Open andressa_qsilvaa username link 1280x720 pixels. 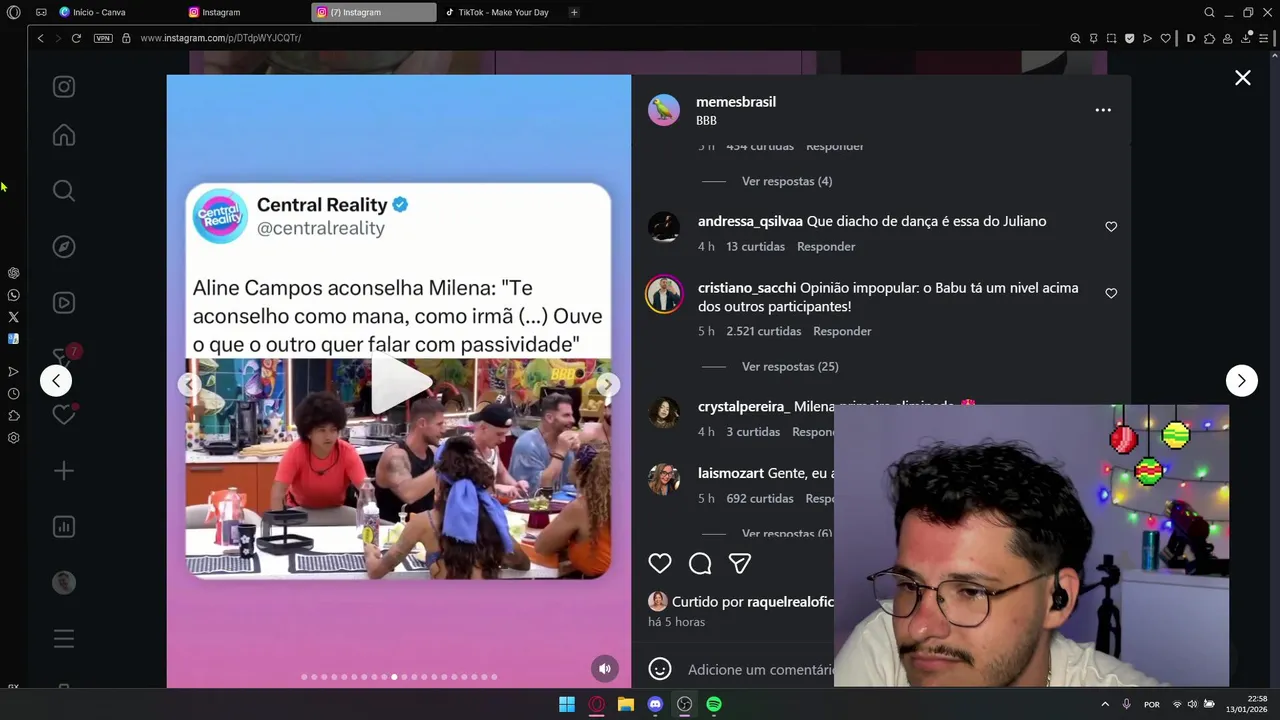750,221
